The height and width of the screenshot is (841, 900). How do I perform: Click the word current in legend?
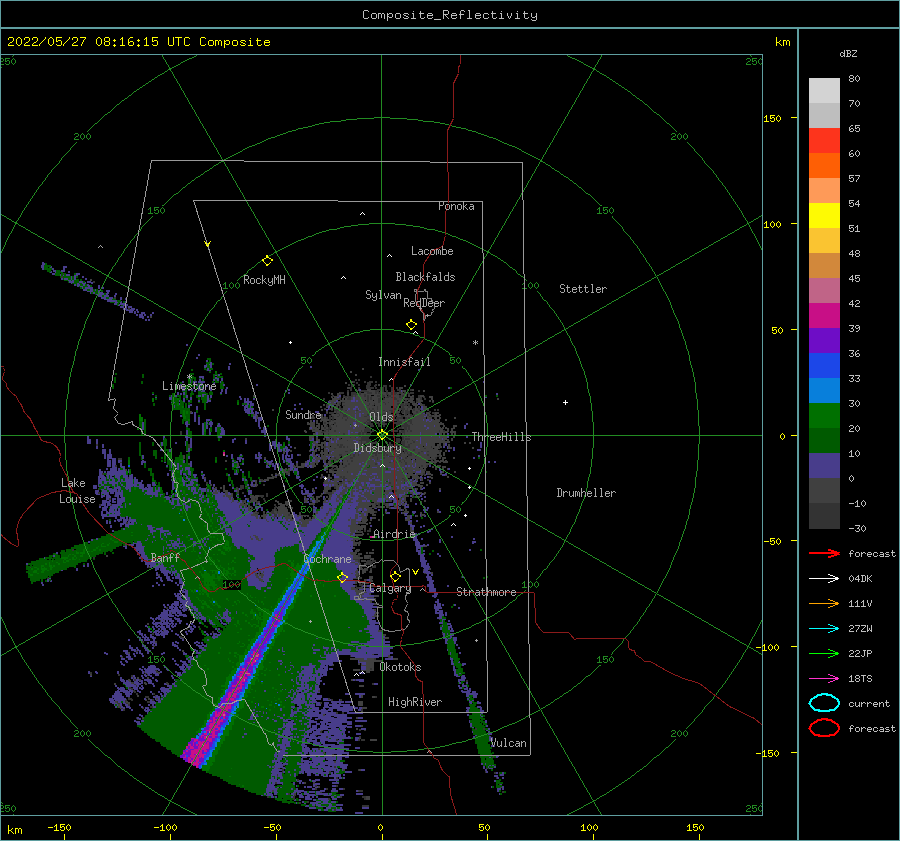point(869,703)
